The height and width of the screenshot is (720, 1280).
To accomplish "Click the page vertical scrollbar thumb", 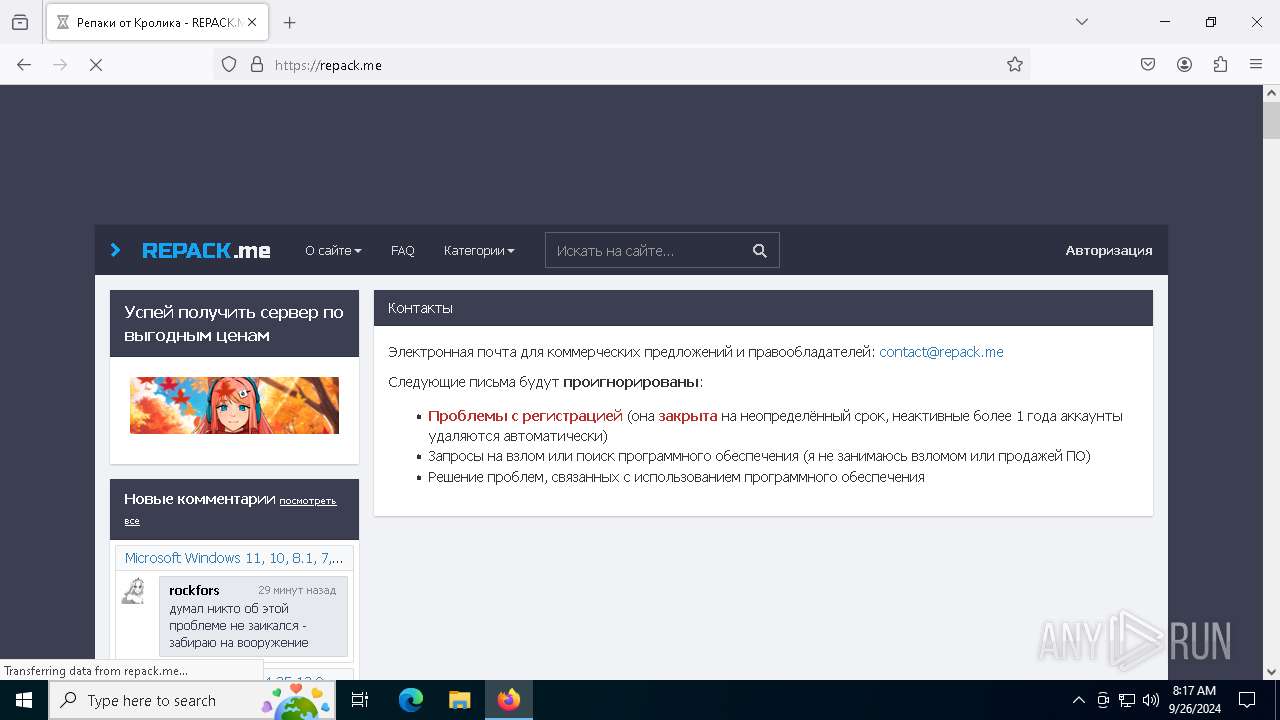I will pos(1272,120).
